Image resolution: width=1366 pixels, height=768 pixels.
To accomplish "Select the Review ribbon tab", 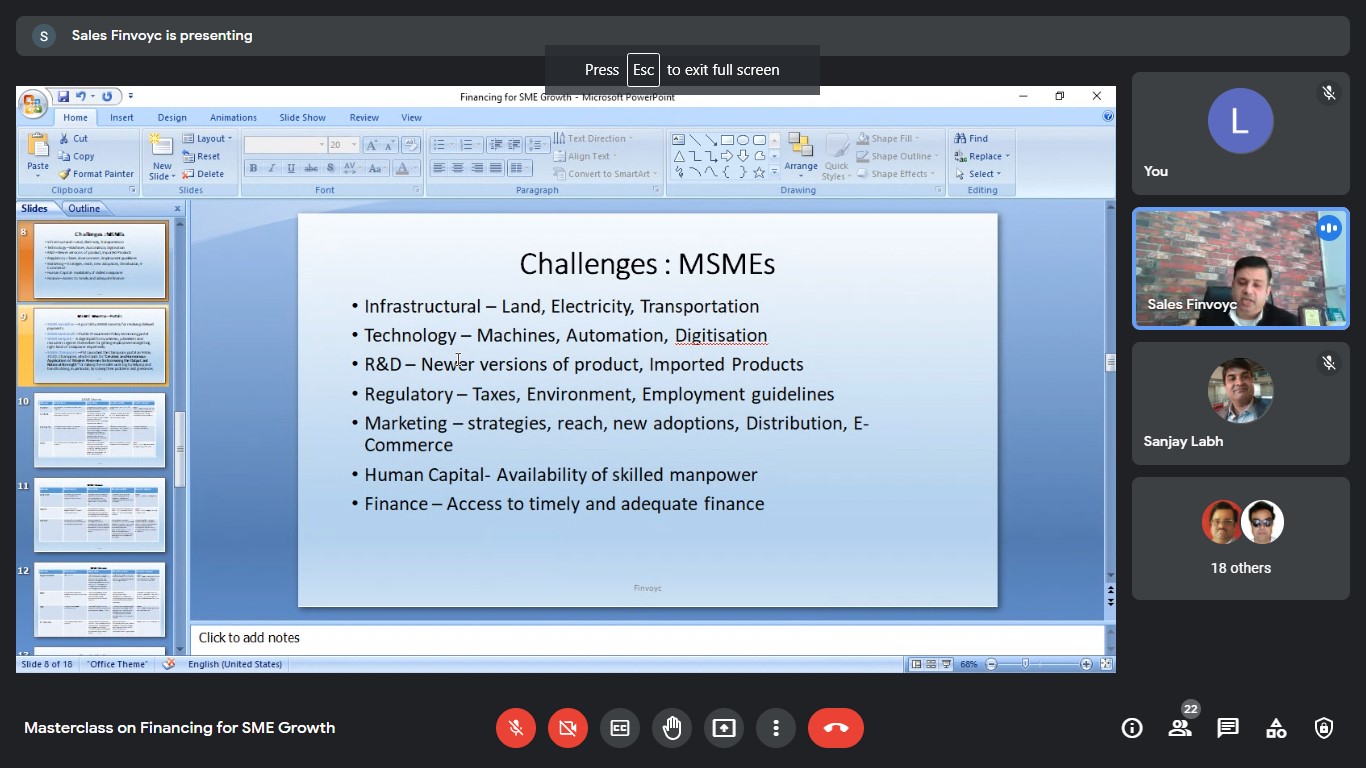I will point(364,117).
